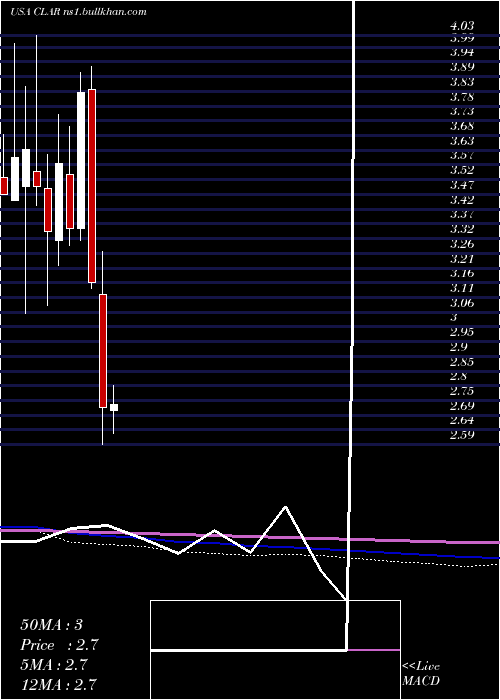The image size is (500, 700).
Task: Click the 2.69 price axis label
Action: (462, 406)
